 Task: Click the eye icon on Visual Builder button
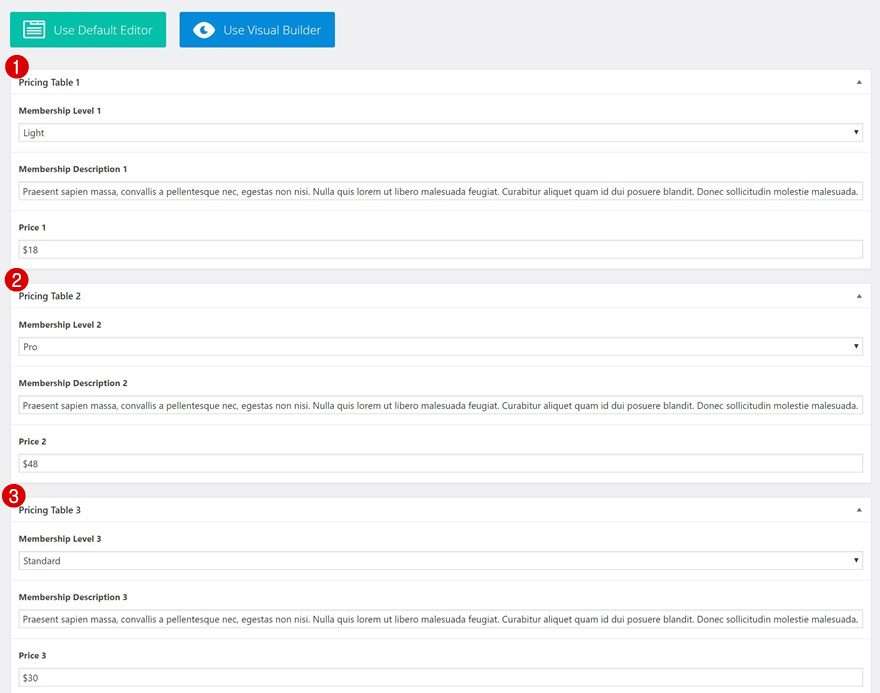(x=204, y=30)
